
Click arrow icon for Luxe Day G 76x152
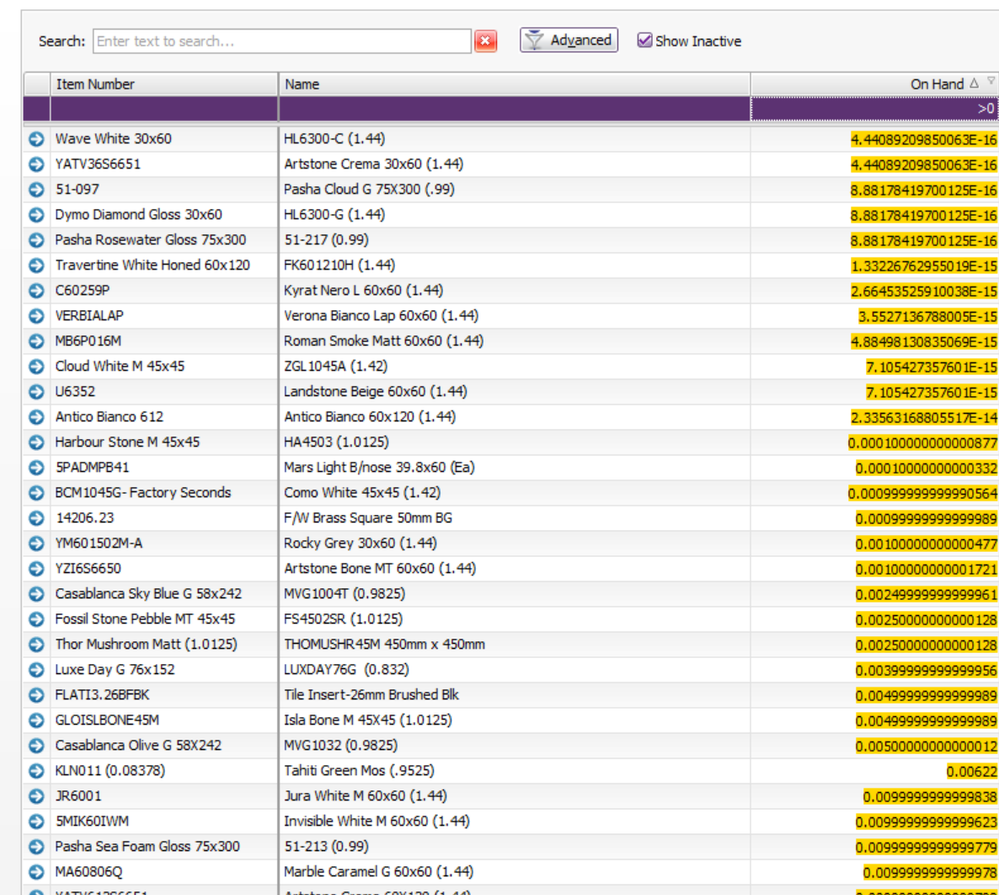pyautogui.click(x=37, y=670)
